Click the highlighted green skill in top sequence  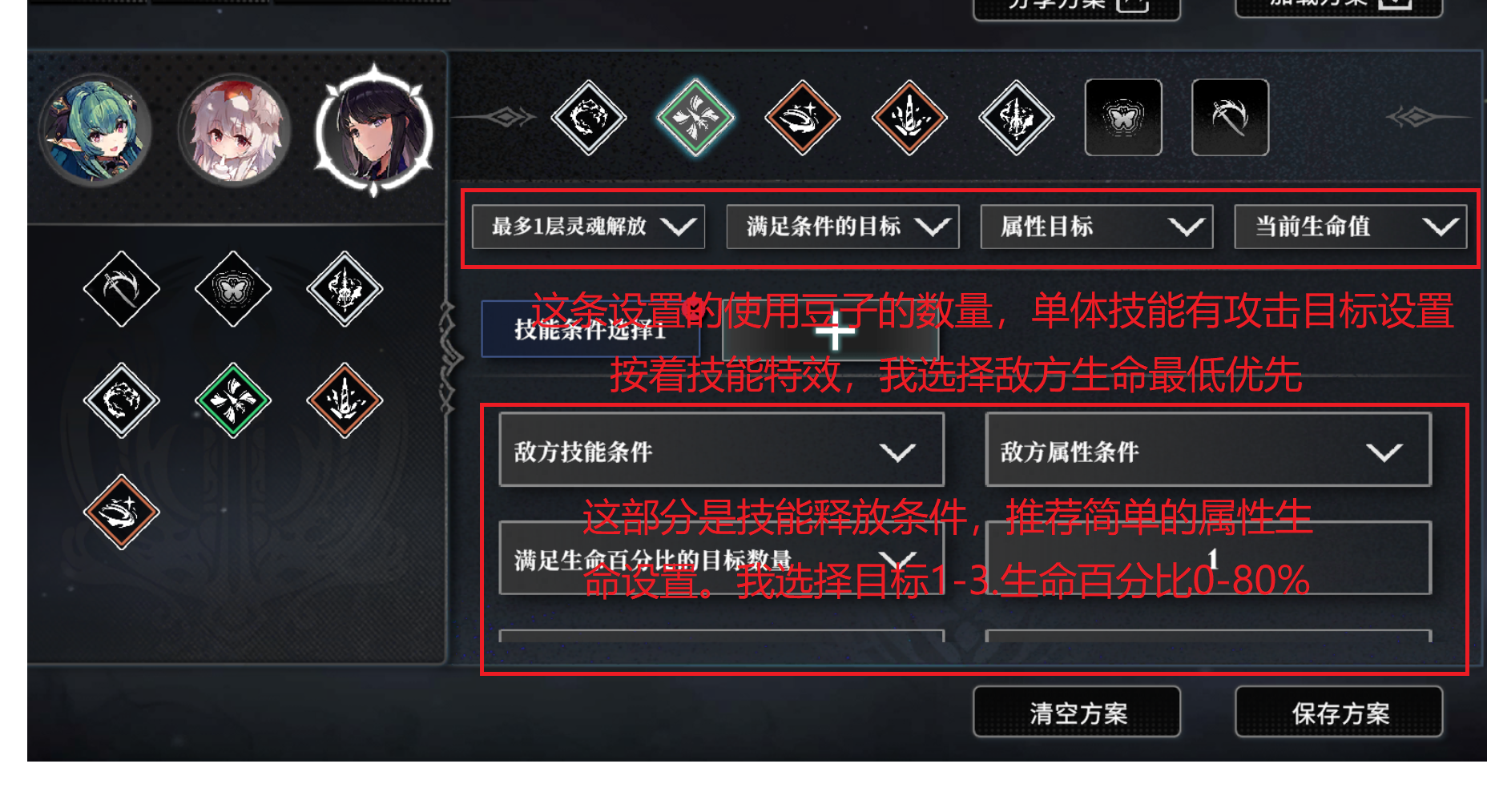click(x=695, y=118)
